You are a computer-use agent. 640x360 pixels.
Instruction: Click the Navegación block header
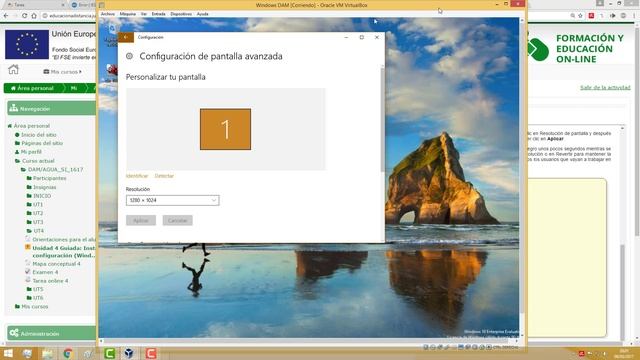pyautogui.click(x=51, y=109)
